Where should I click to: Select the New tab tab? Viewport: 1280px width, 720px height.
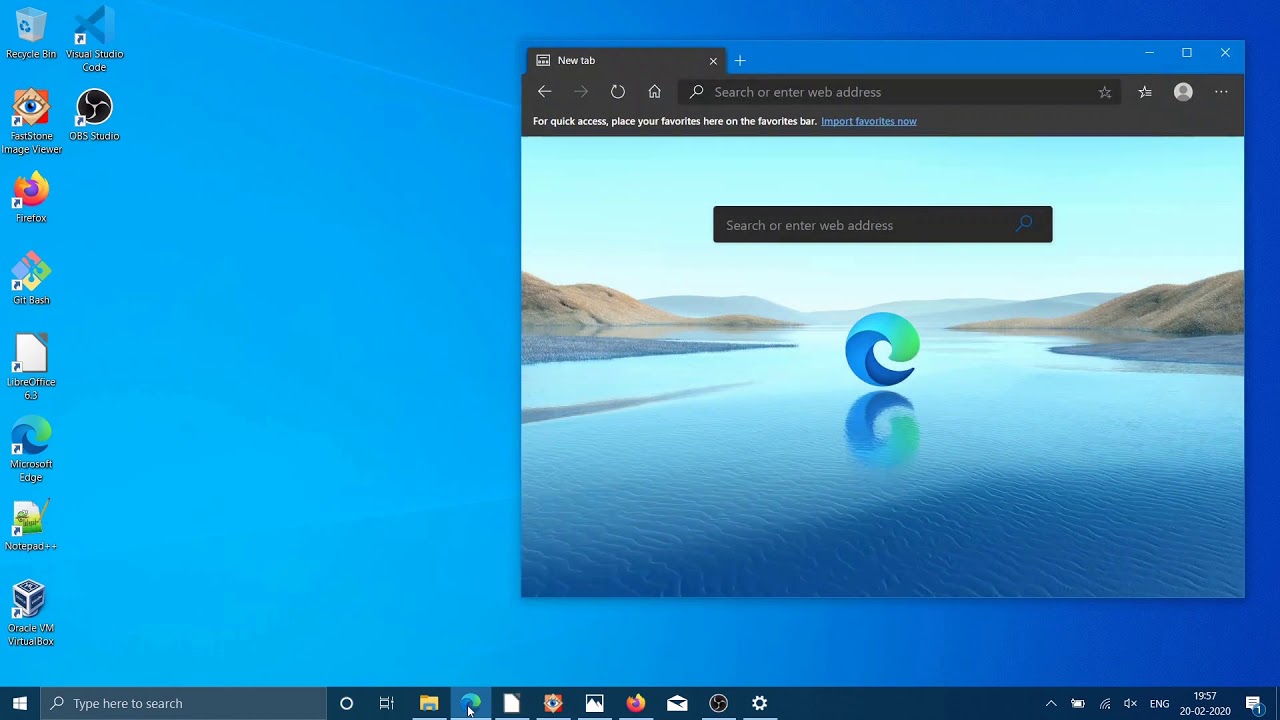point(626,61)
